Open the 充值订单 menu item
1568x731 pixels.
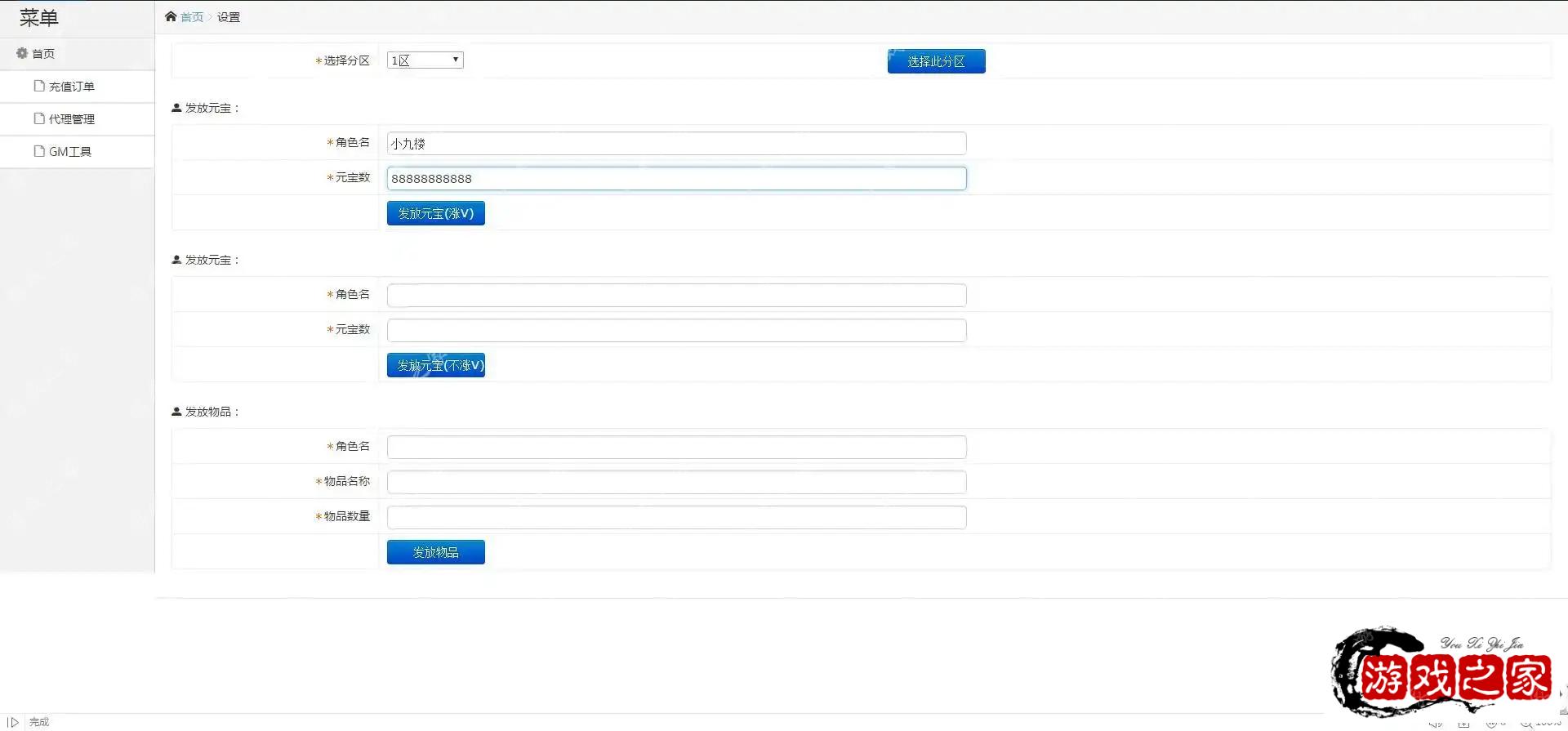coord(72,87)
